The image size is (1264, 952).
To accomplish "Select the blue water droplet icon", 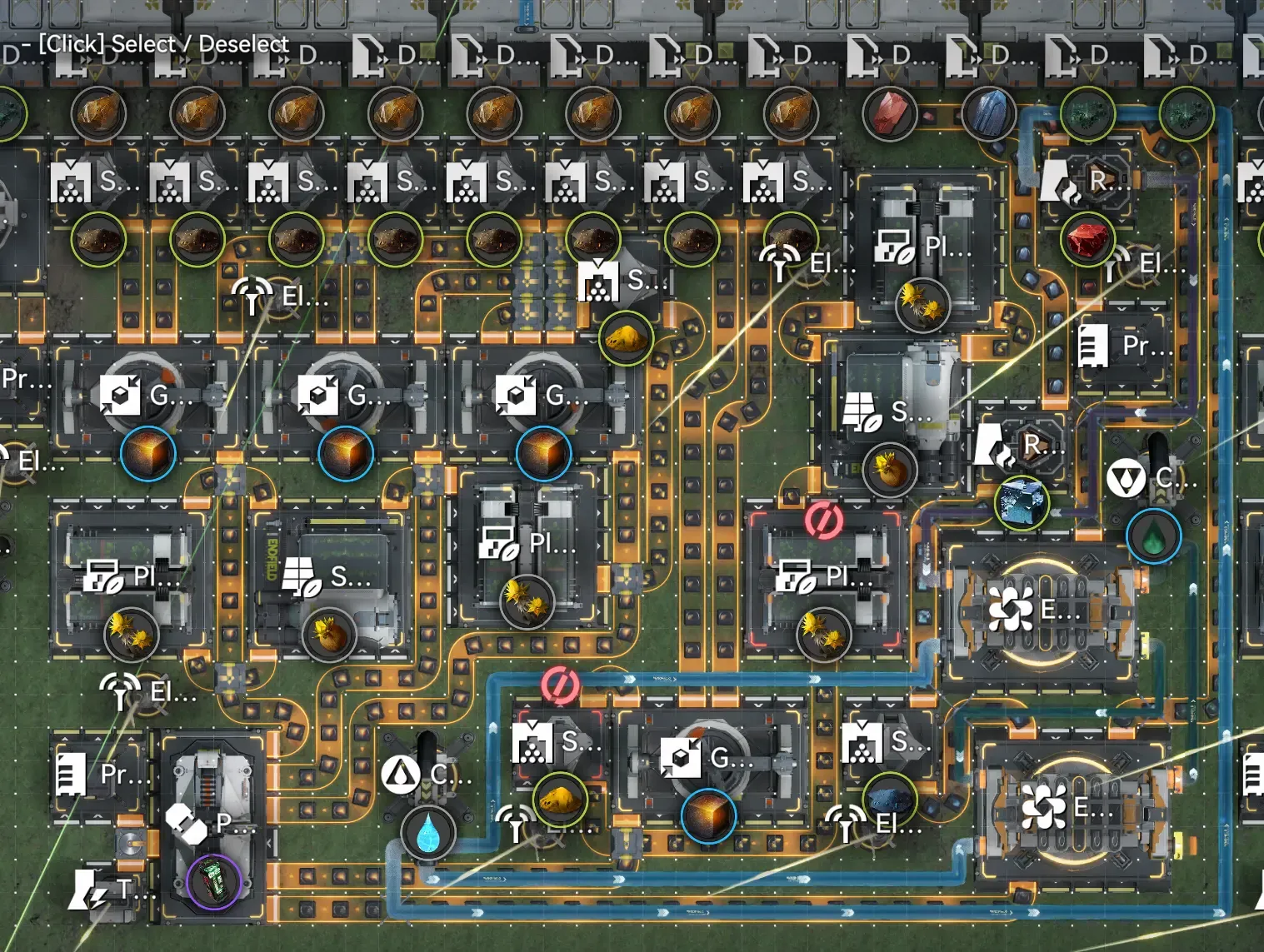I will (428, 833).
